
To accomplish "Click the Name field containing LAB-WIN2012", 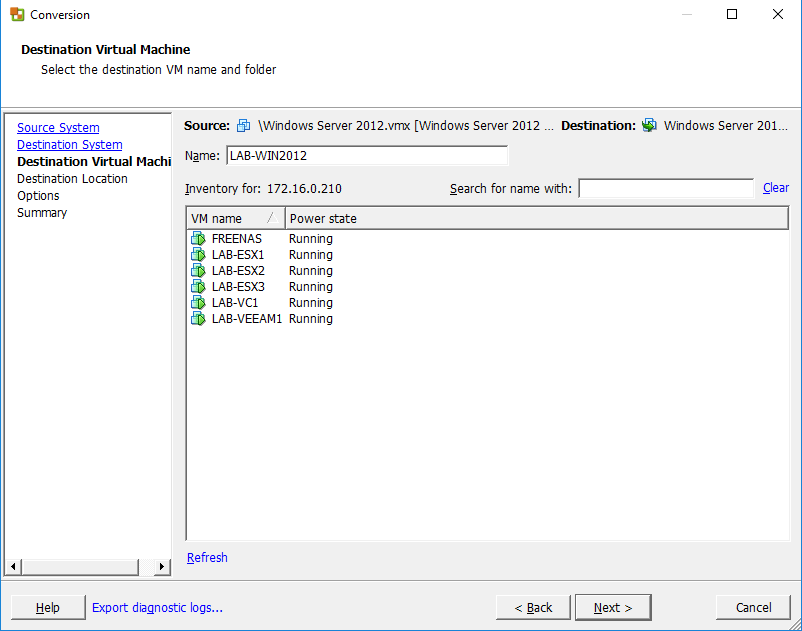I will click(366, 156).
